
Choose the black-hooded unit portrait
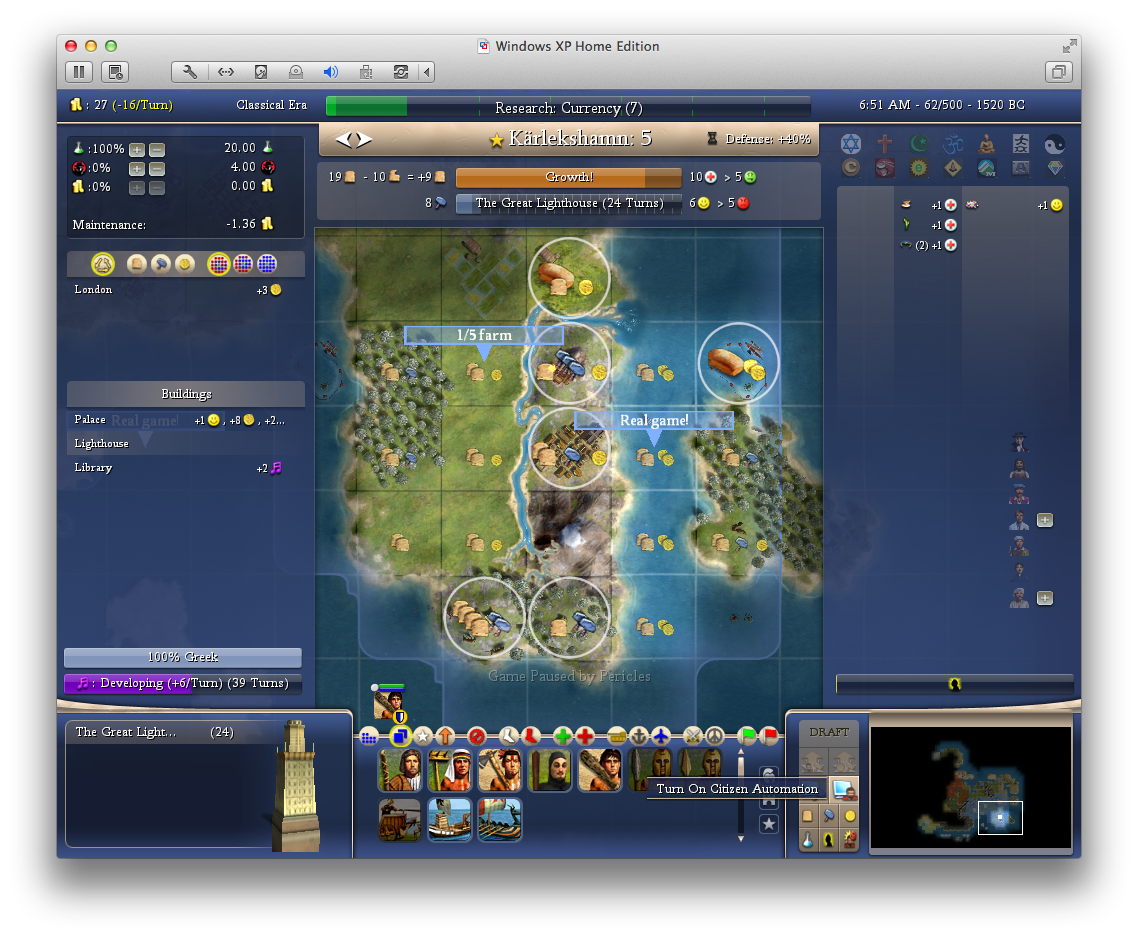click(x=550, y=770)
